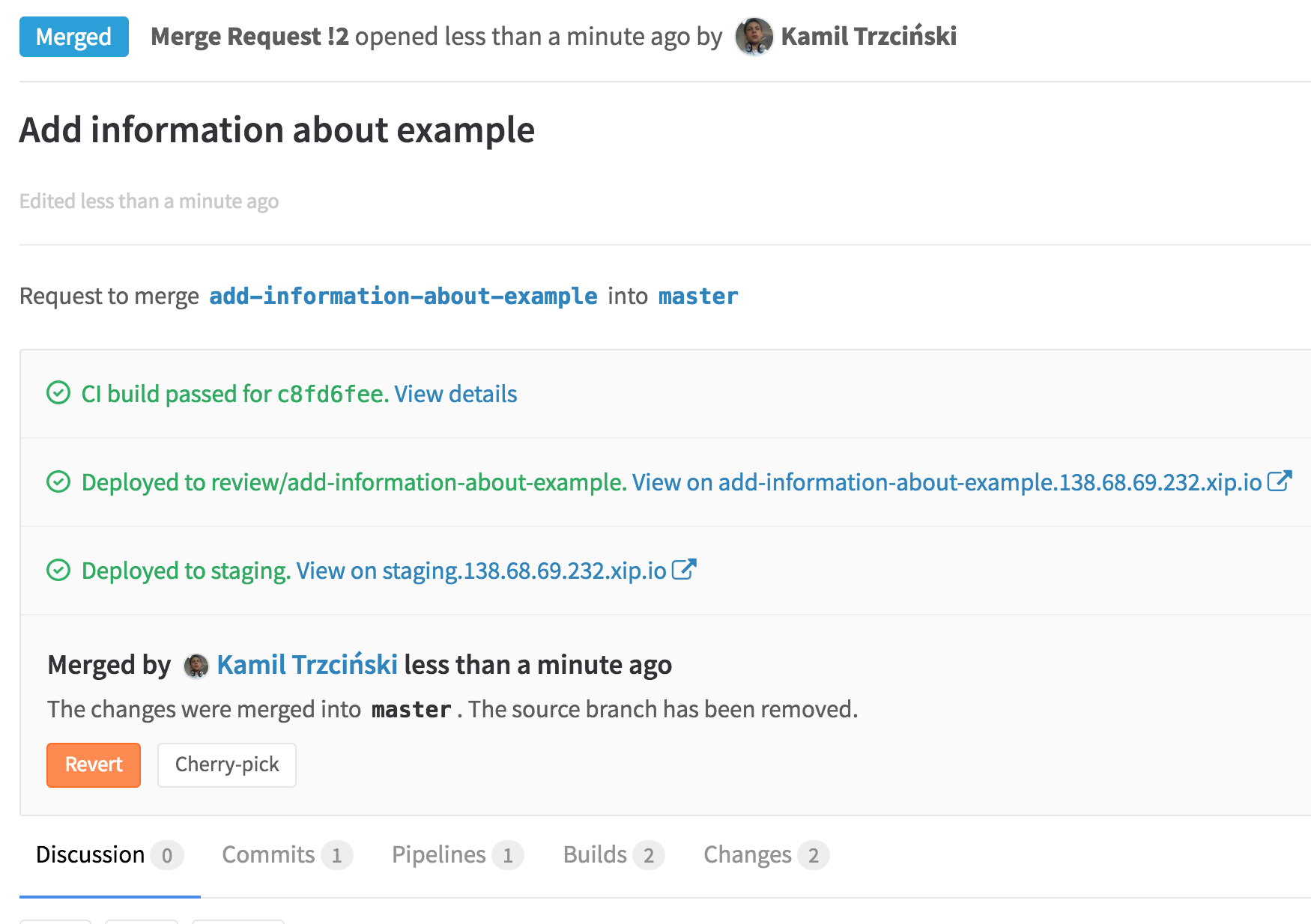Click the small avatar beside Merged by
Image resolution: width=1311 pixels, height=924 pixels.
coord(196,665)
